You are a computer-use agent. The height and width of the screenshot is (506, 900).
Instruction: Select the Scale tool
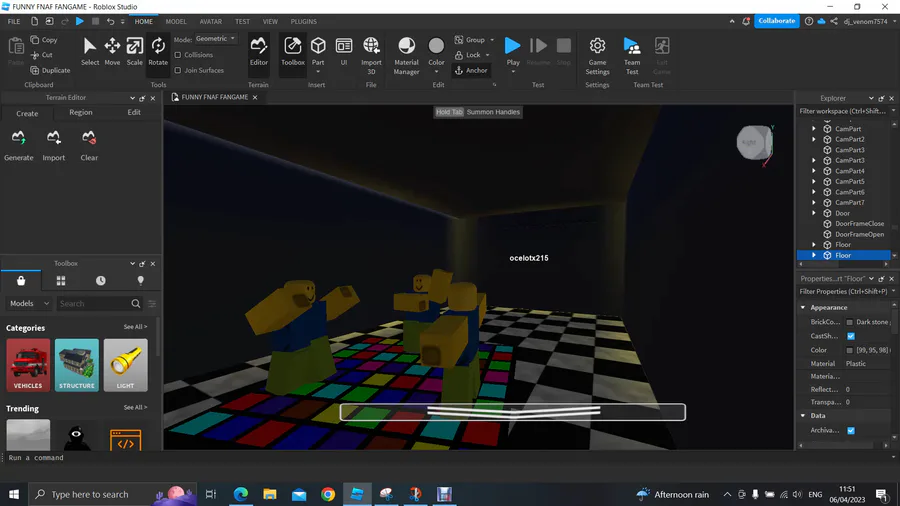134,51
